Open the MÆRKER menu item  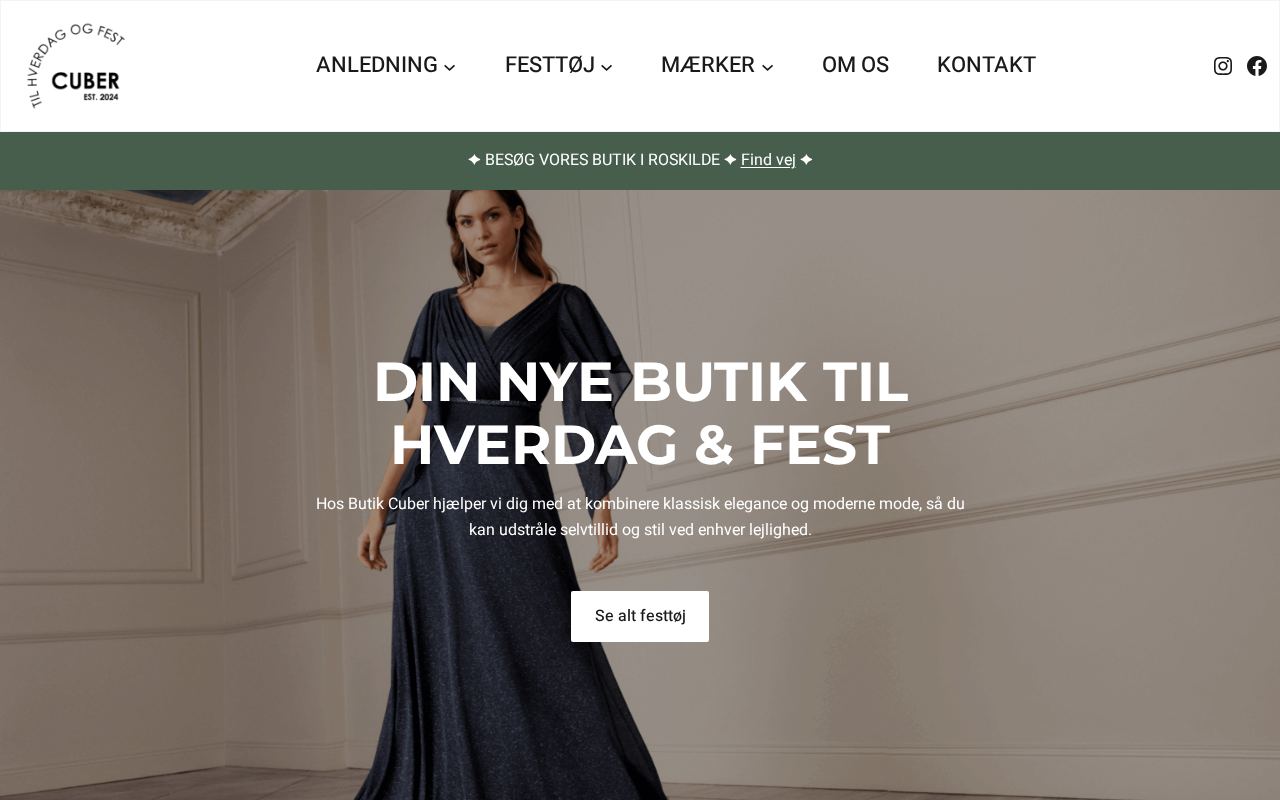click(x=708, y=65)
